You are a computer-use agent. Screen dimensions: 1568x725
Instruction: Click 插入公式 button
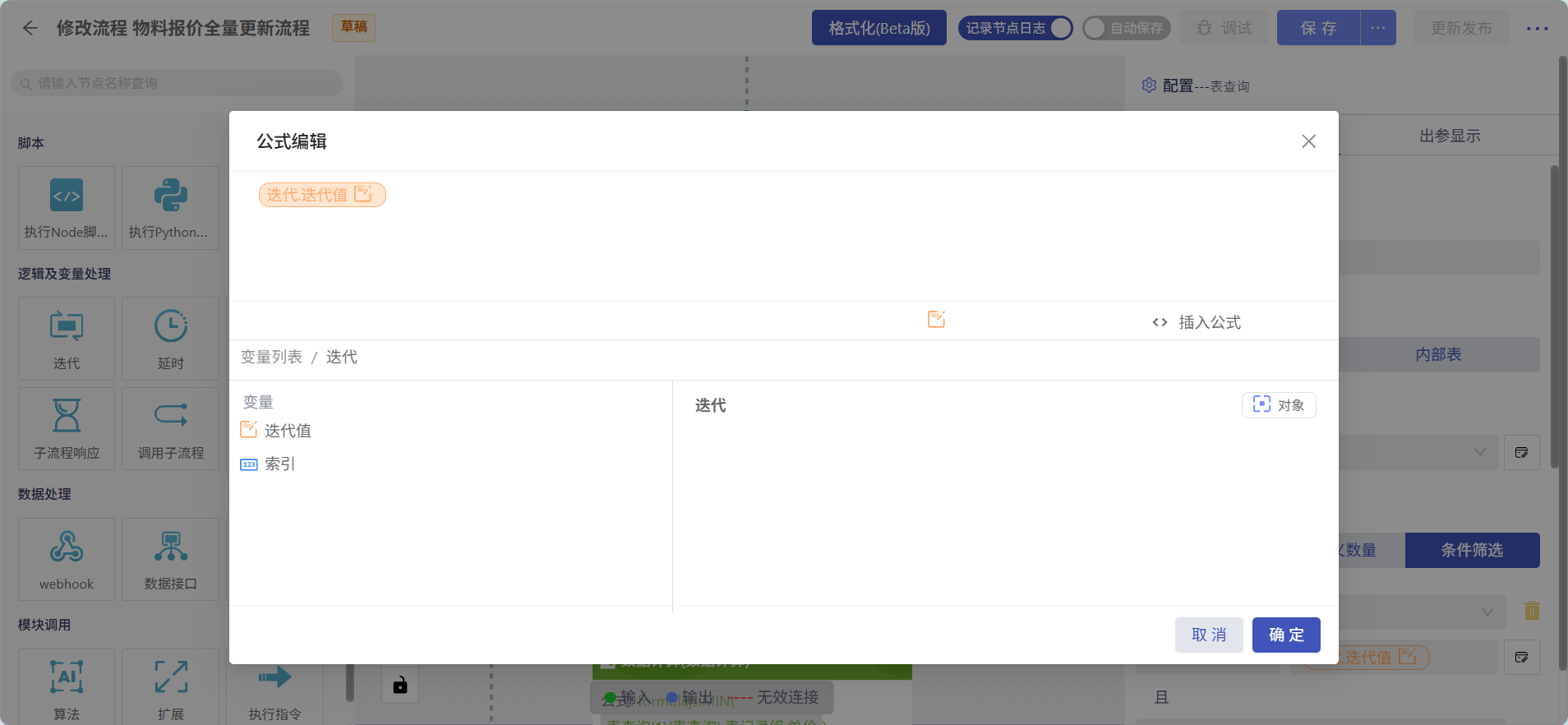pos(1197,322)
